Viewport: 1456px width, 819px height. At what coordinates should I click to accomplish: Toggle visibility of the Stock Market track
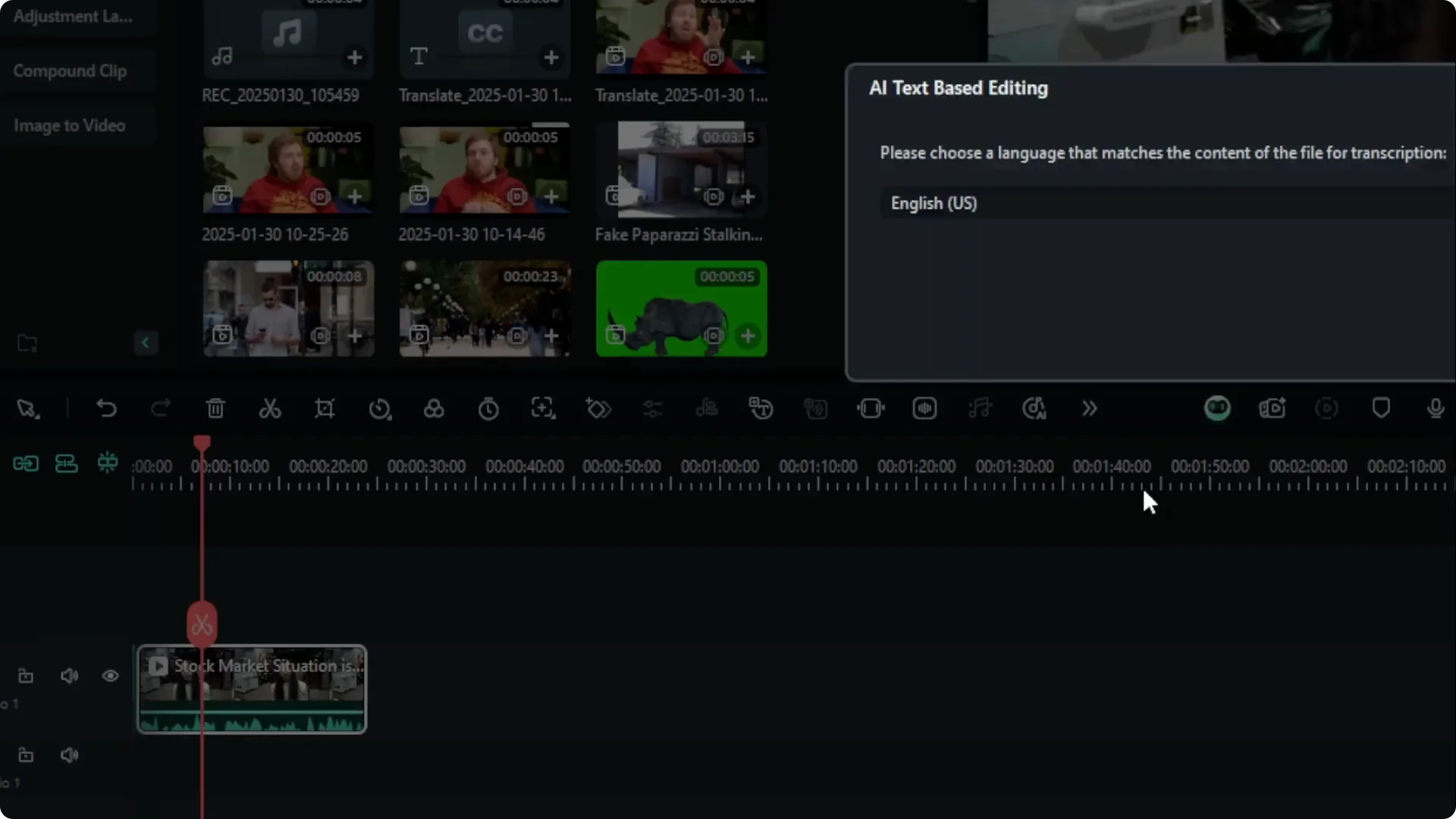click(111, 676)
